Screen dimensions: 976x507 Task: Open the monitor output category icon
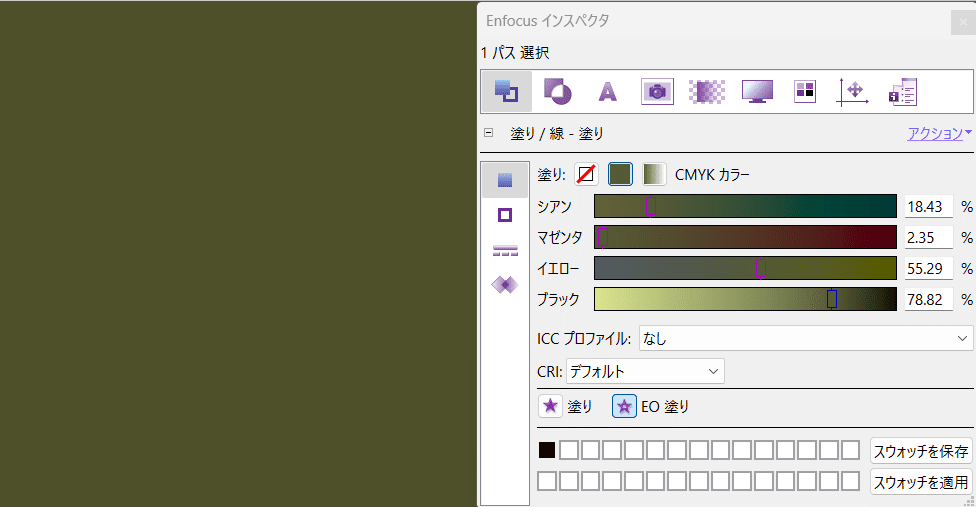[757, 91]
